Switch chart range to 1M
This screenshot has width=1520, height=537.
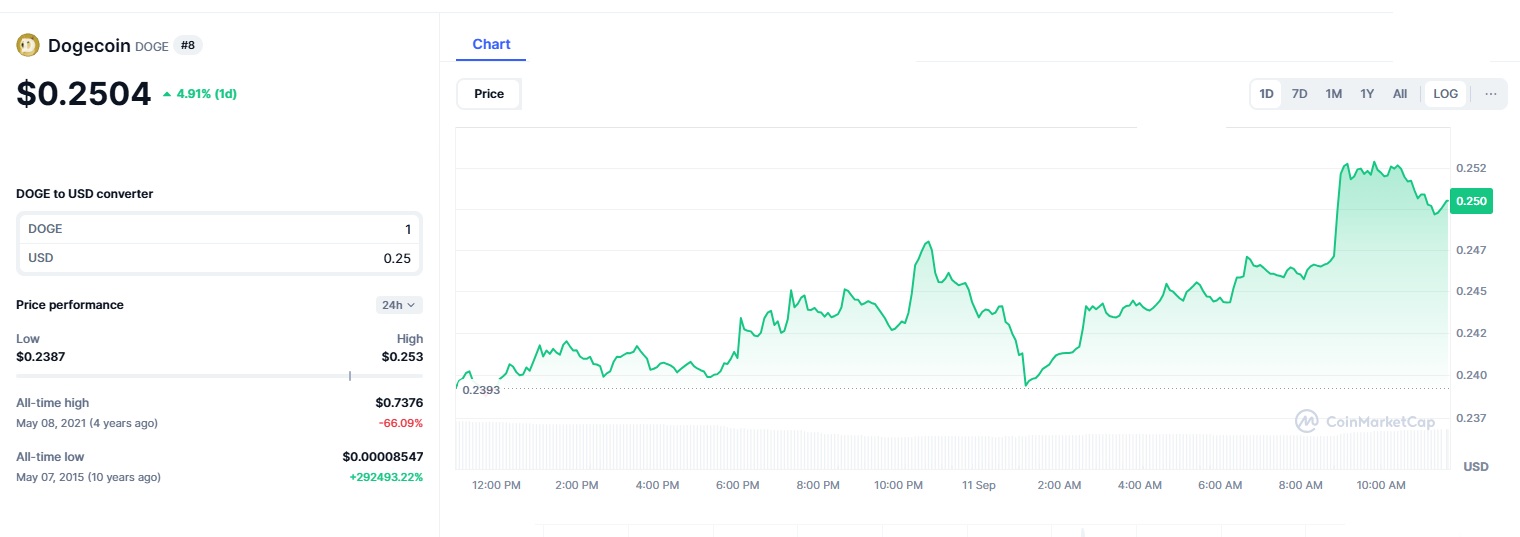[x=1333, y=94]
